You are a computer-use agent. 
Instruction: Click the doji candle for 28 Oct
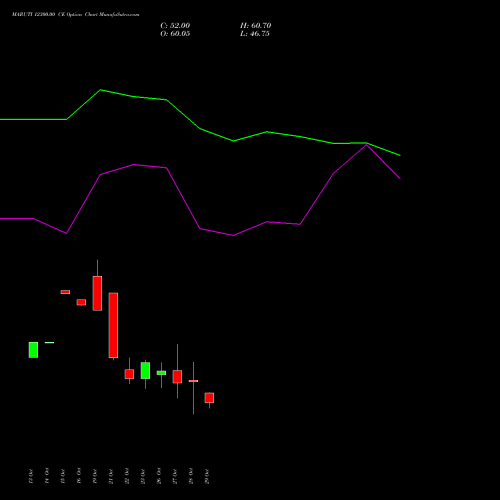coord(193,381)
